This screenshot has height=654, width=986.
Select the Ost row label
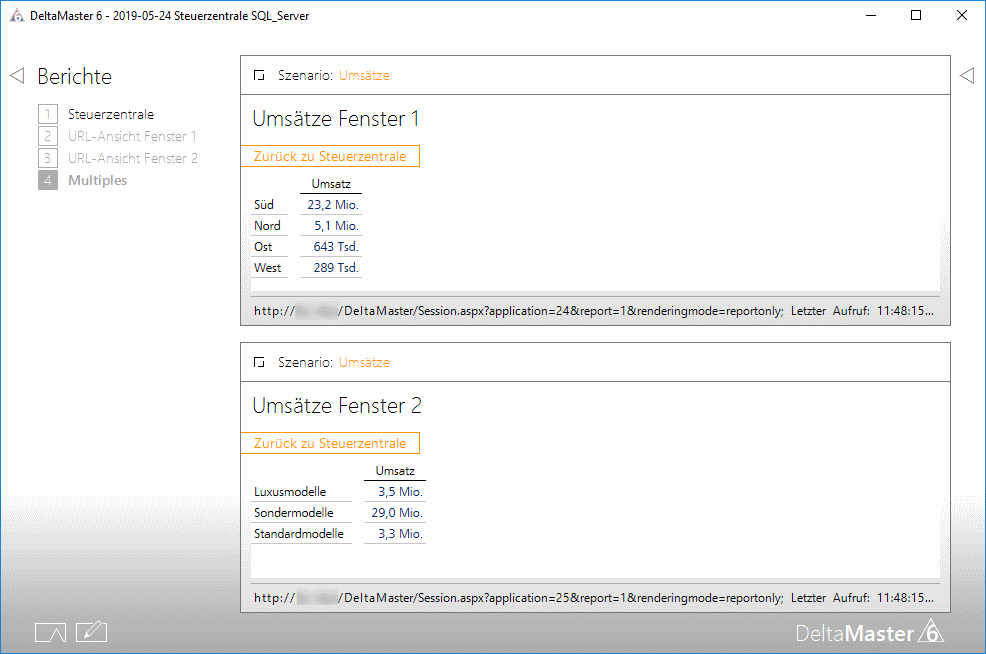click(x=263, y=247)
